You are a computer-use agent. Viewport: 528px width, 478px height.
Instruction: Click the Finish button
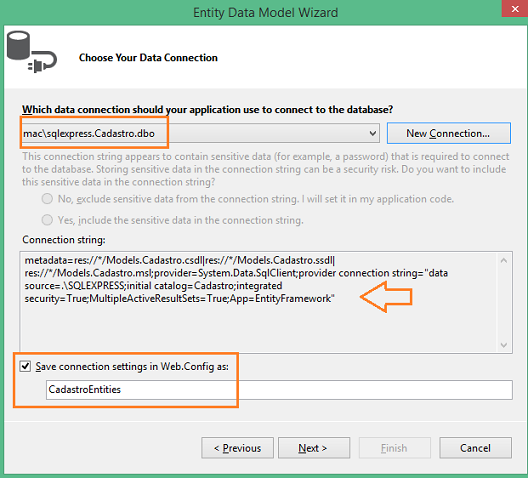(395, 448)
